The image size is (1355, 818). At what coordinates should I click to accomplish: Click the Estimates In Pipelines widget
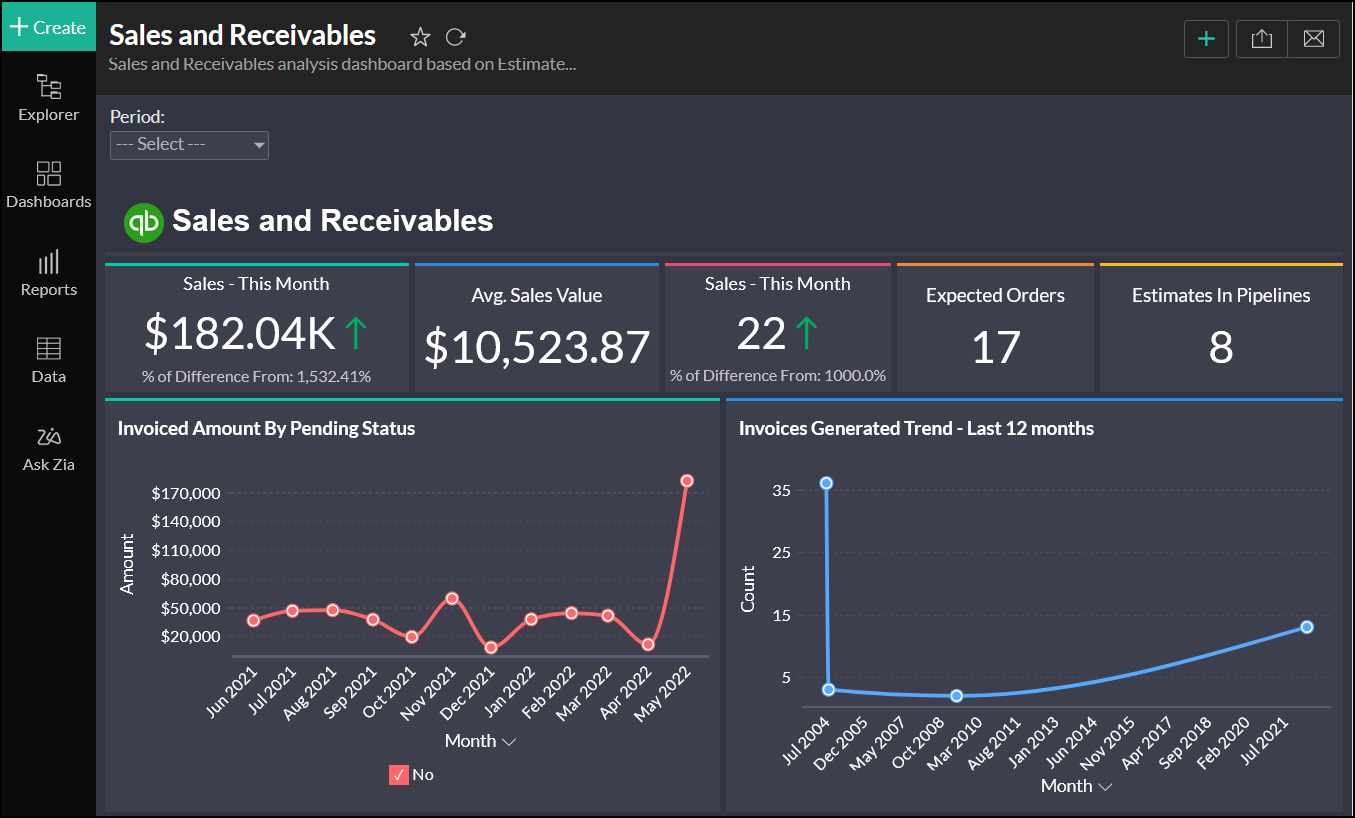pyautogui.click(x=1220, y=329)
